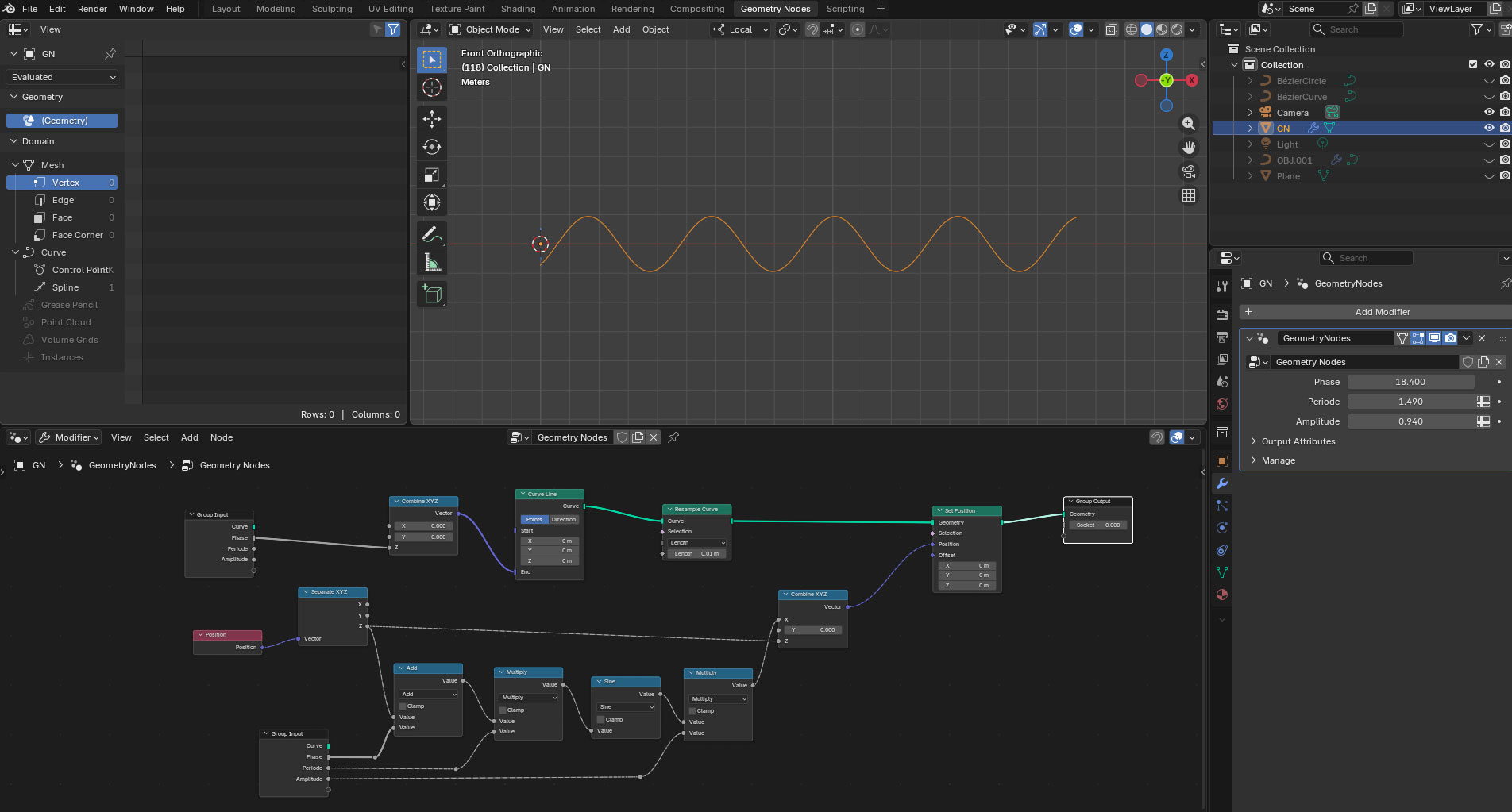Toggle Clamp checkbox on the Sine node

(601, 720)
